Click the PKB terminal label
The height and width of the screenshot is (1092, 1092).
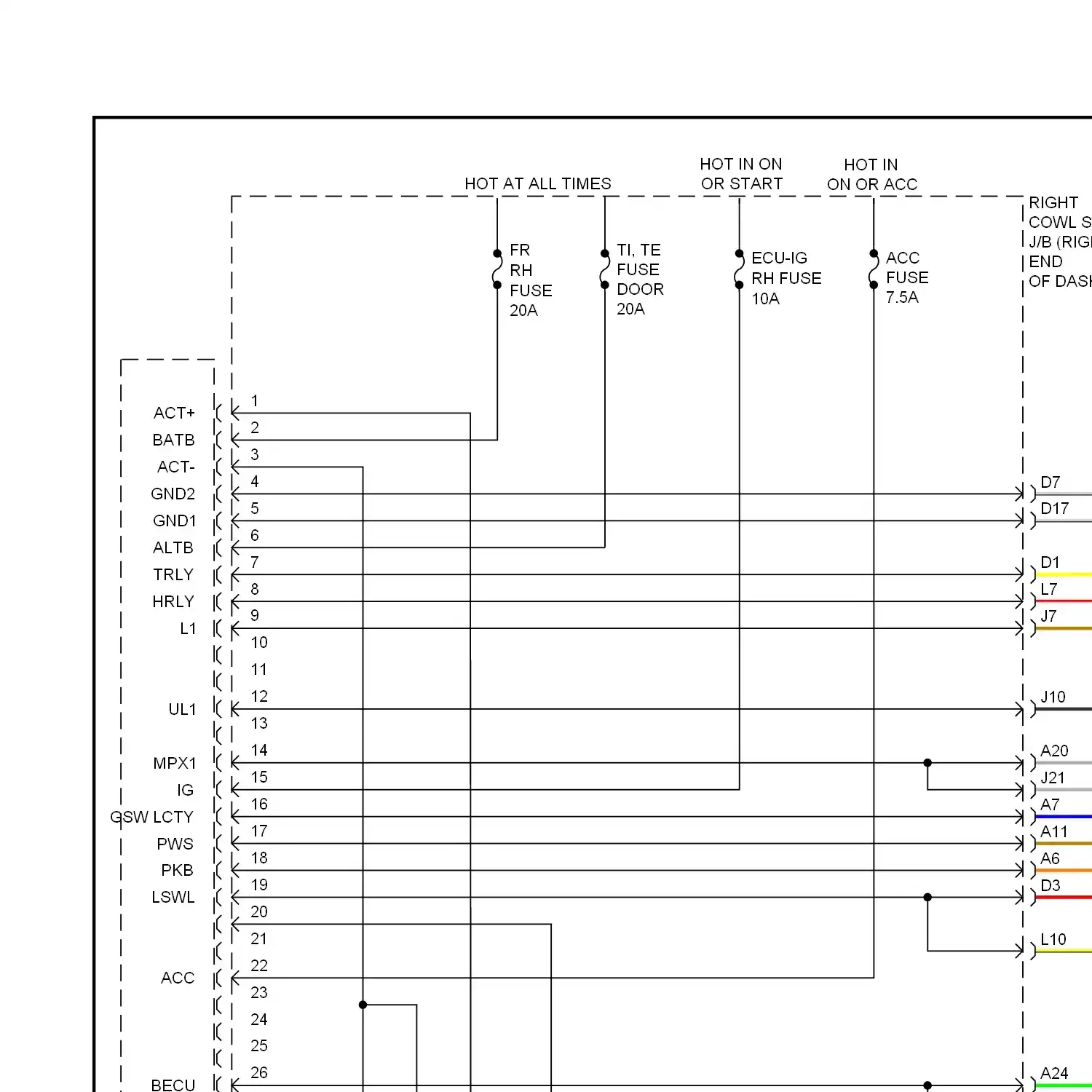(177, 870)
